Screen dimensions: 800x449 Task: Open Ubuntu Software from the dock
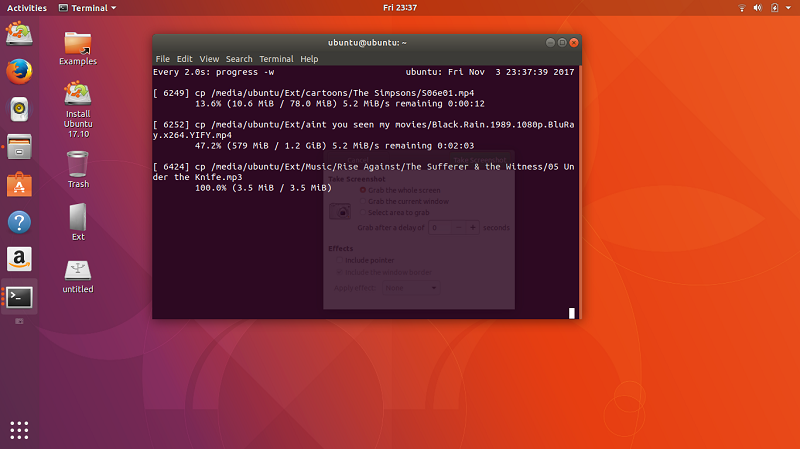[x=19, y=184]
